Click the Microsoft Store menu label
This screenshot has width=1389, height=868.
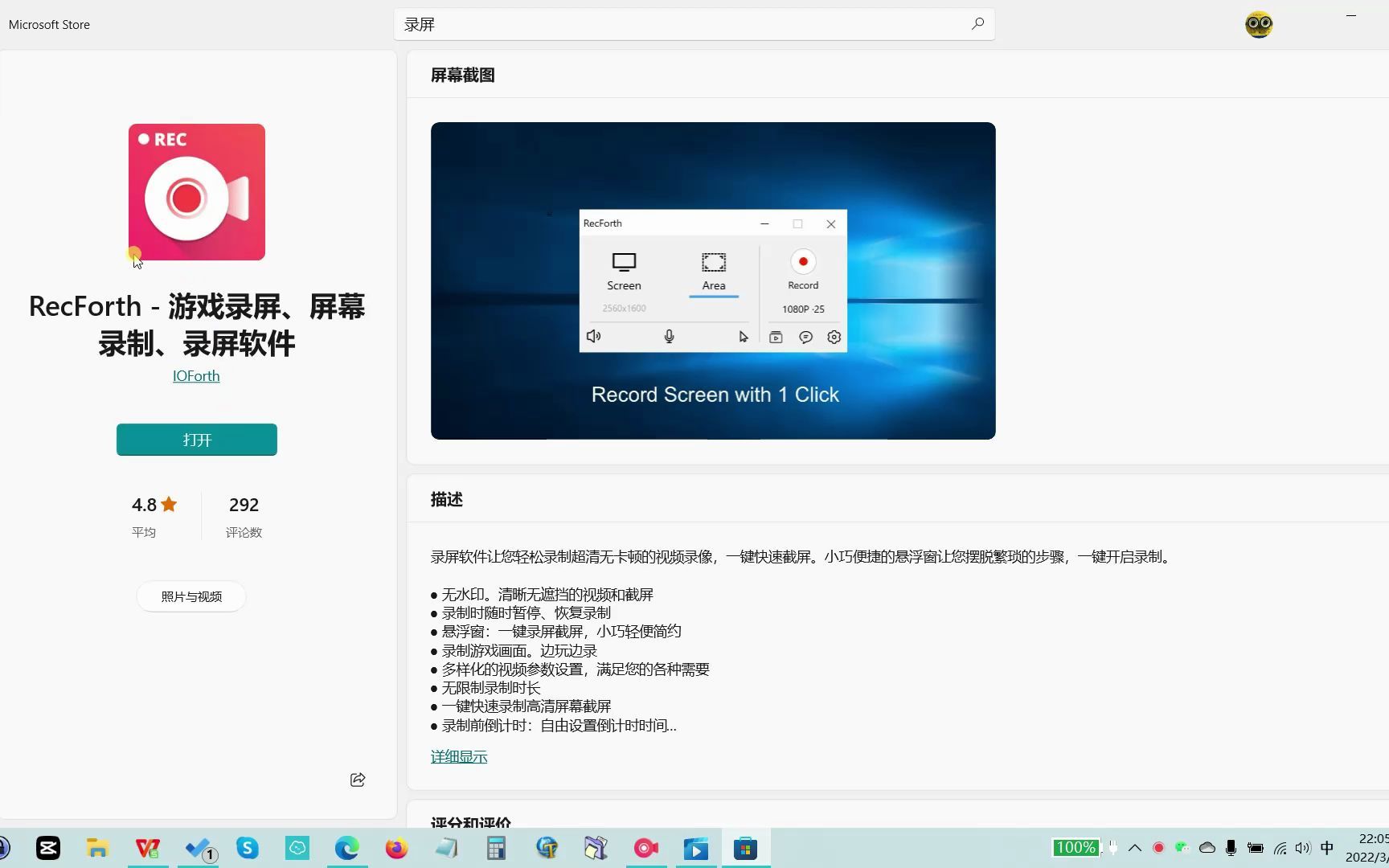[48, 24]
